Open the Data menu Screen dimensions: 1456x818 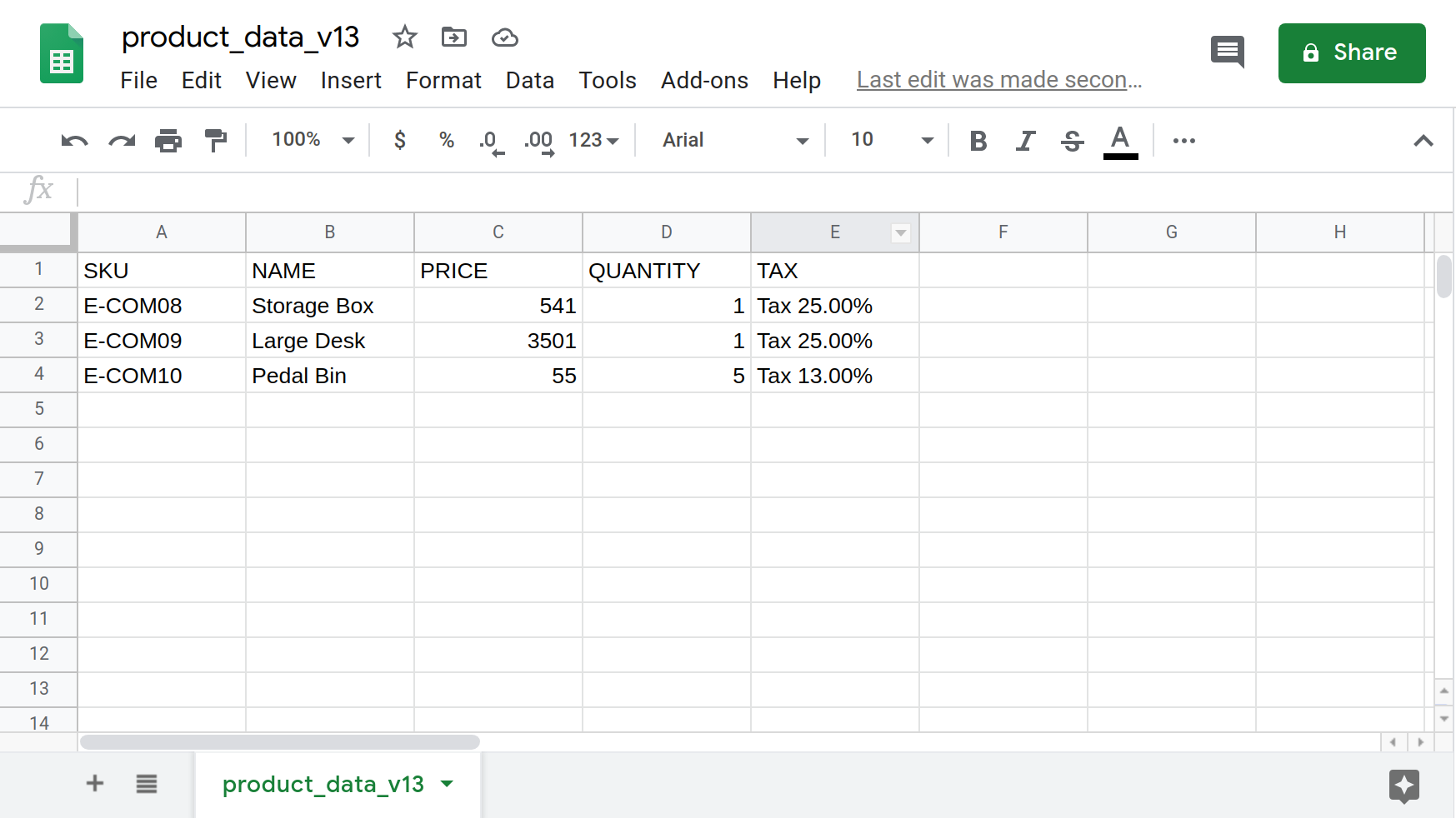530,80
